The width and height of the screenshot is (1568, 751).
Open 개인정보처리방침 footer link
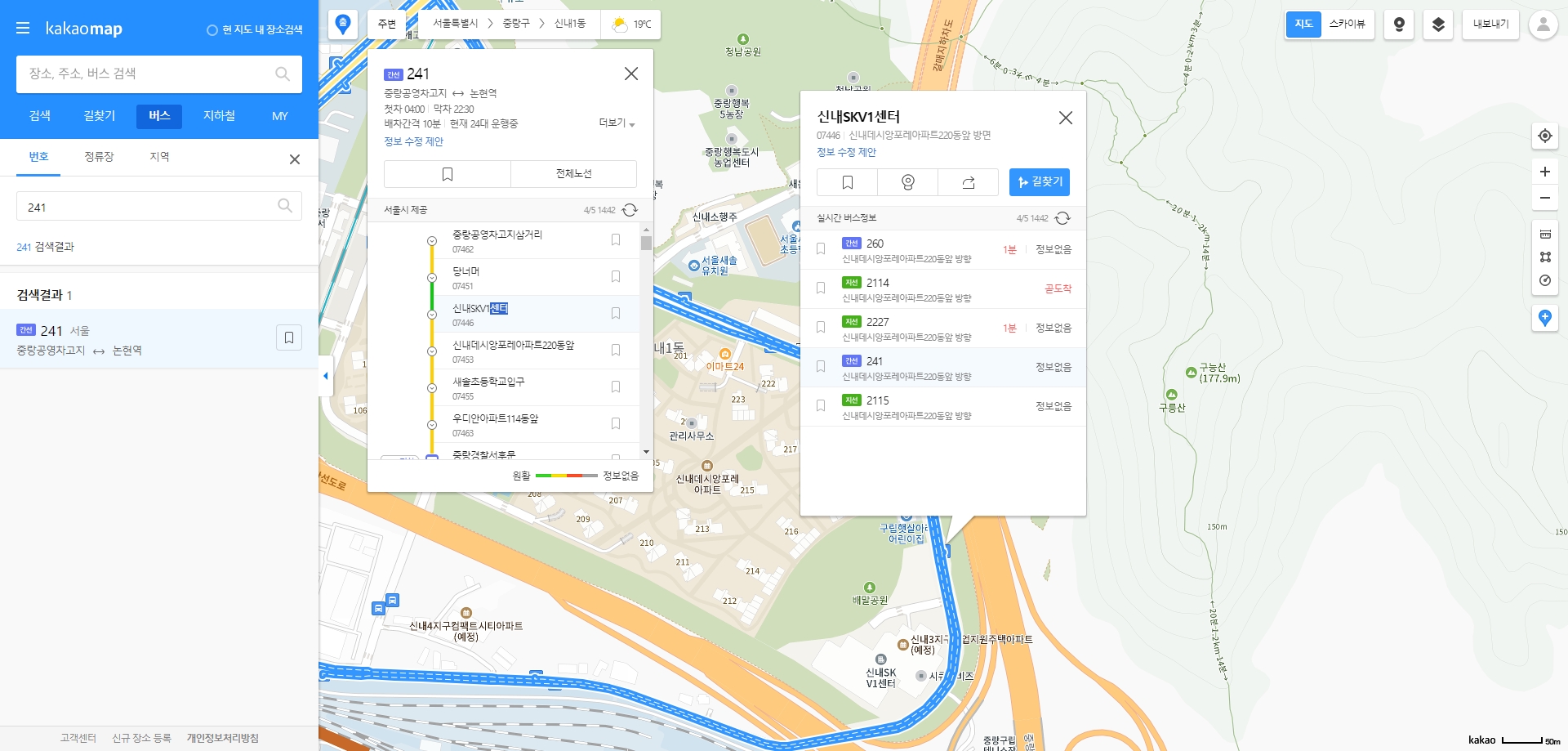click(x=222, y=738)
